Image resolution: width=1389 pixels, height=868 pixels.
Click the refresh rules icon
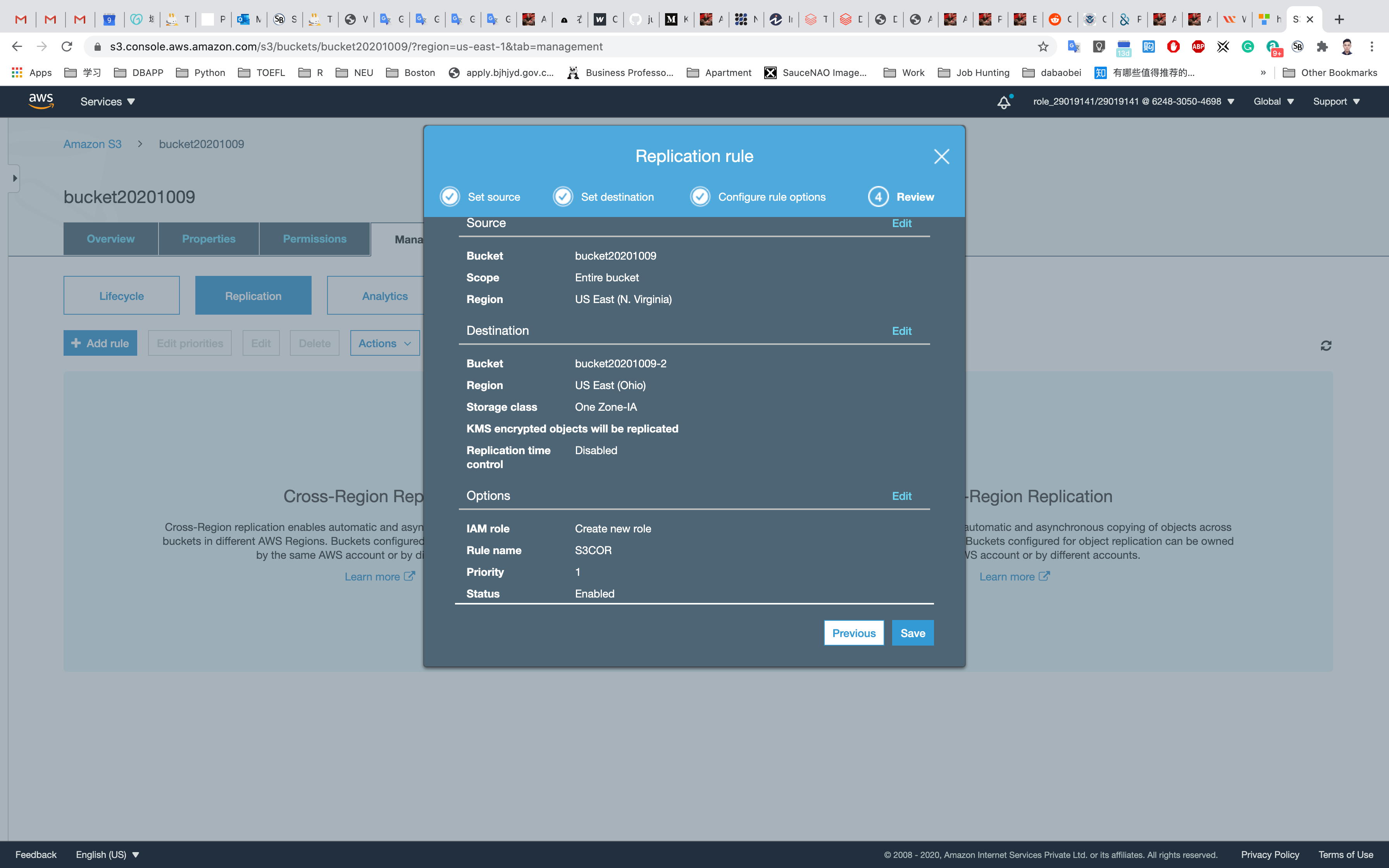pos(1326,346)
